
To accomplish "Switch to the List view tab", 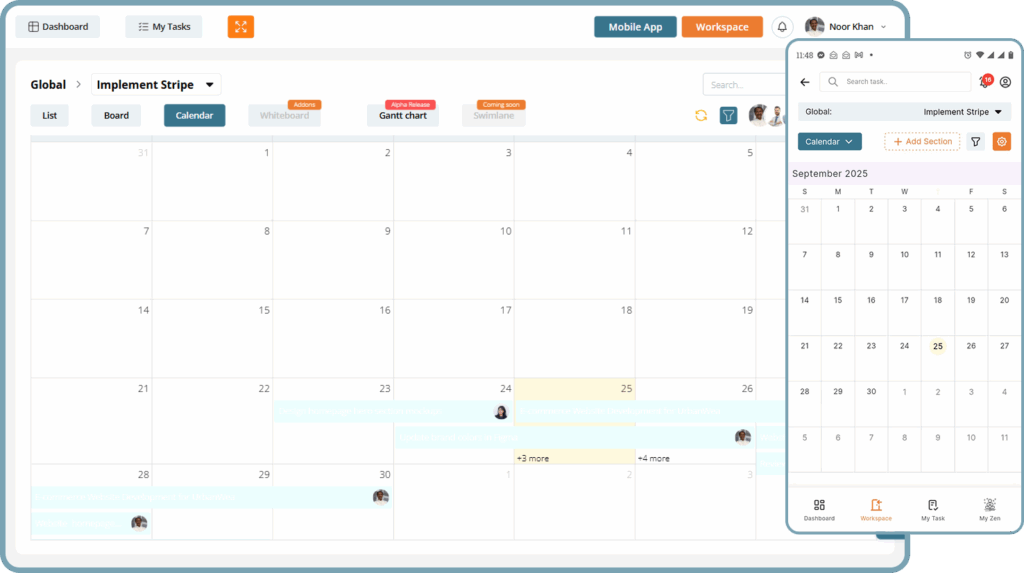I will 49,116.
